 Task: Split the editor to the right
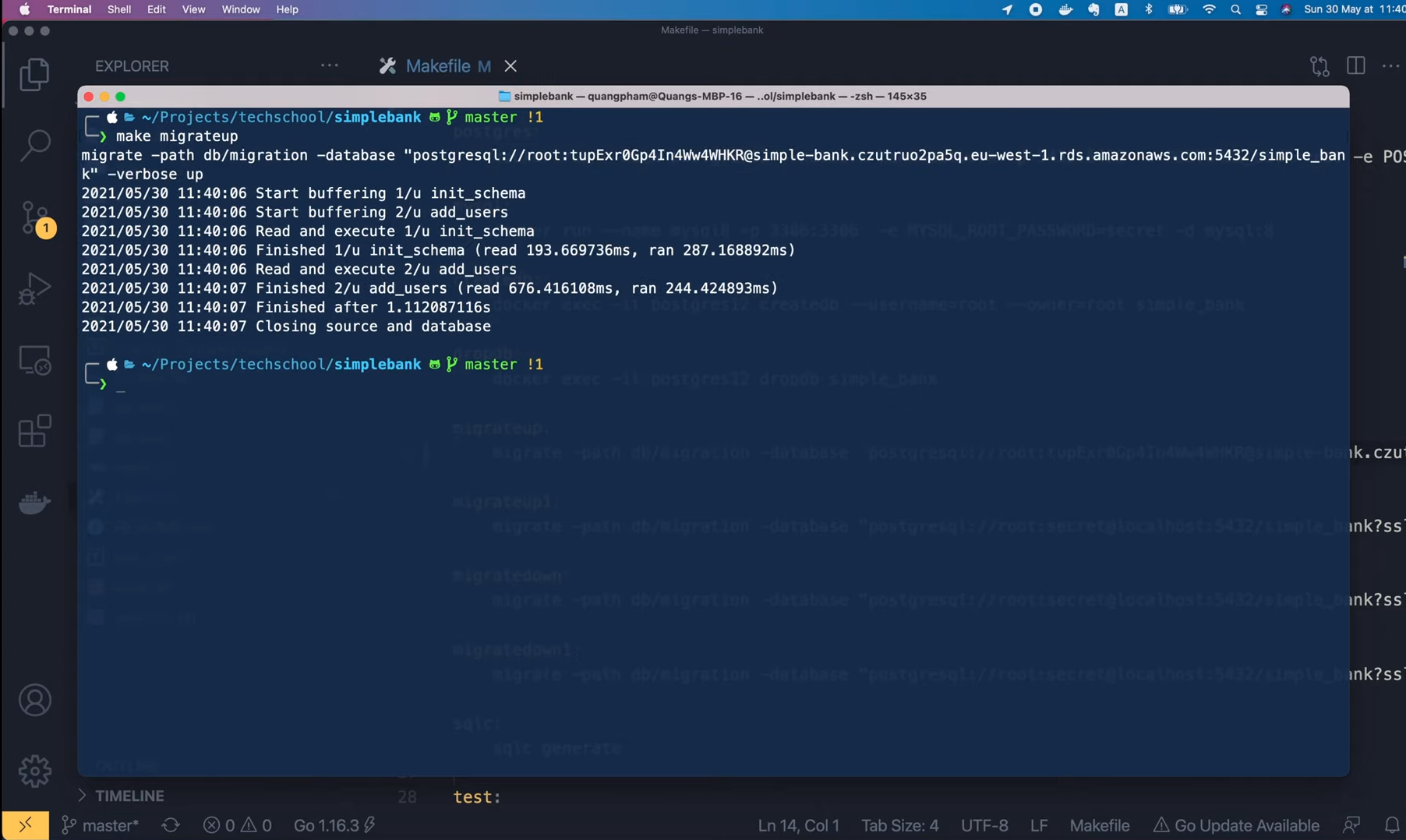[1356, 66]
